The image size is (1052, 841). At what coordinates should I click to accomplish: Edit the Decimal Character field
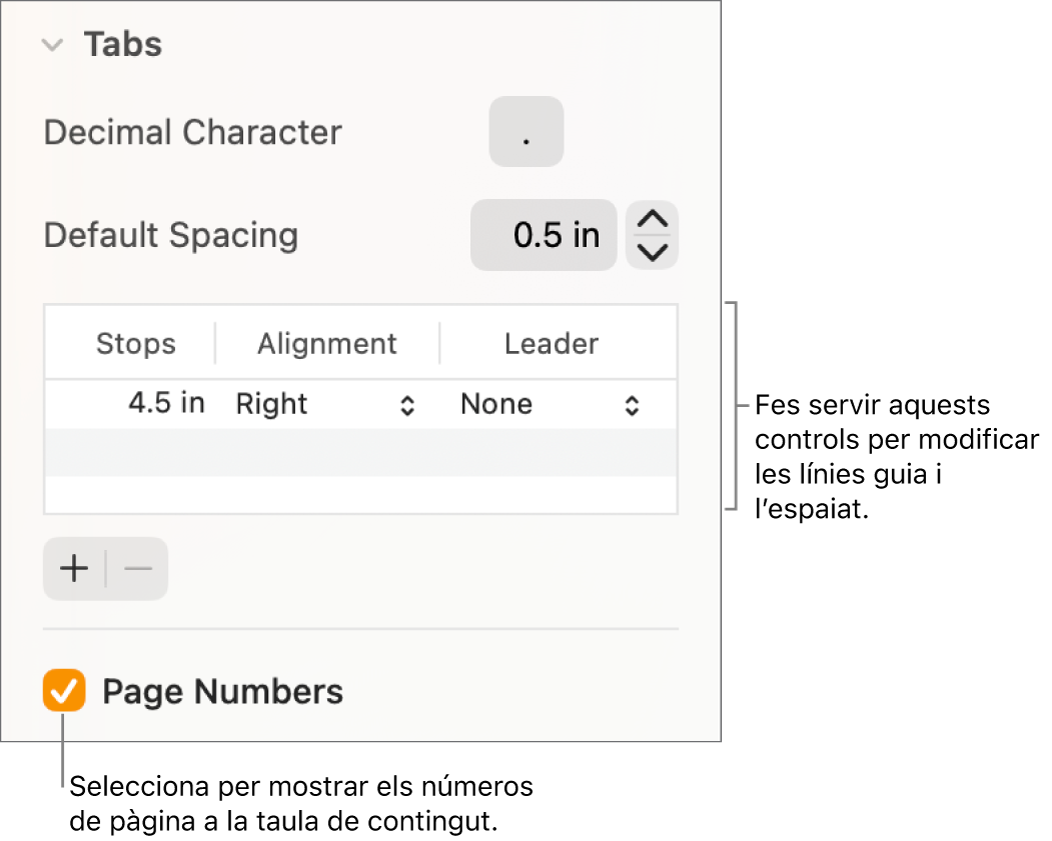[x=526, y=132]
